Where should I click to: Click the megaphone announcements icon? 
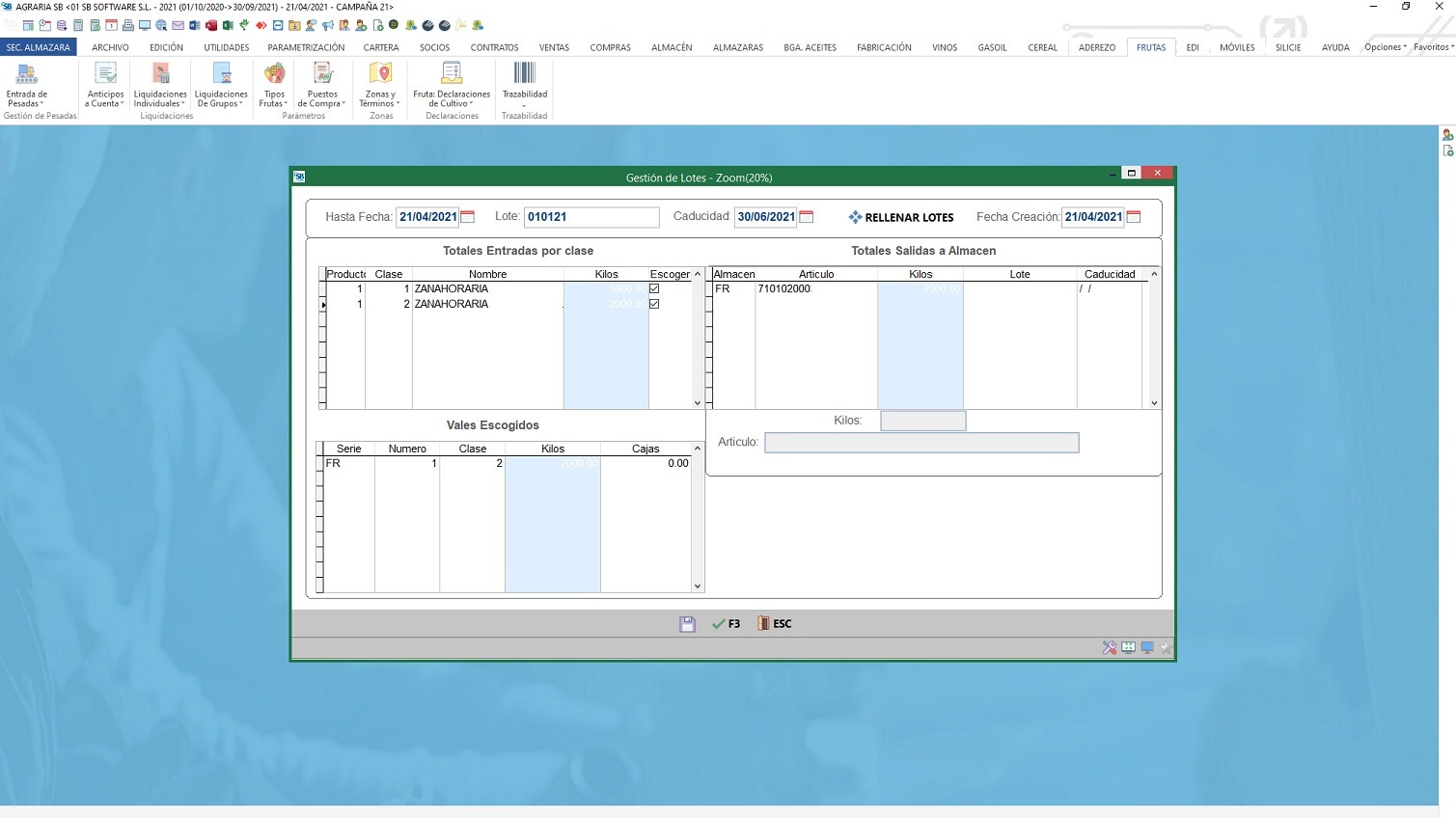(x=327, y=25)
